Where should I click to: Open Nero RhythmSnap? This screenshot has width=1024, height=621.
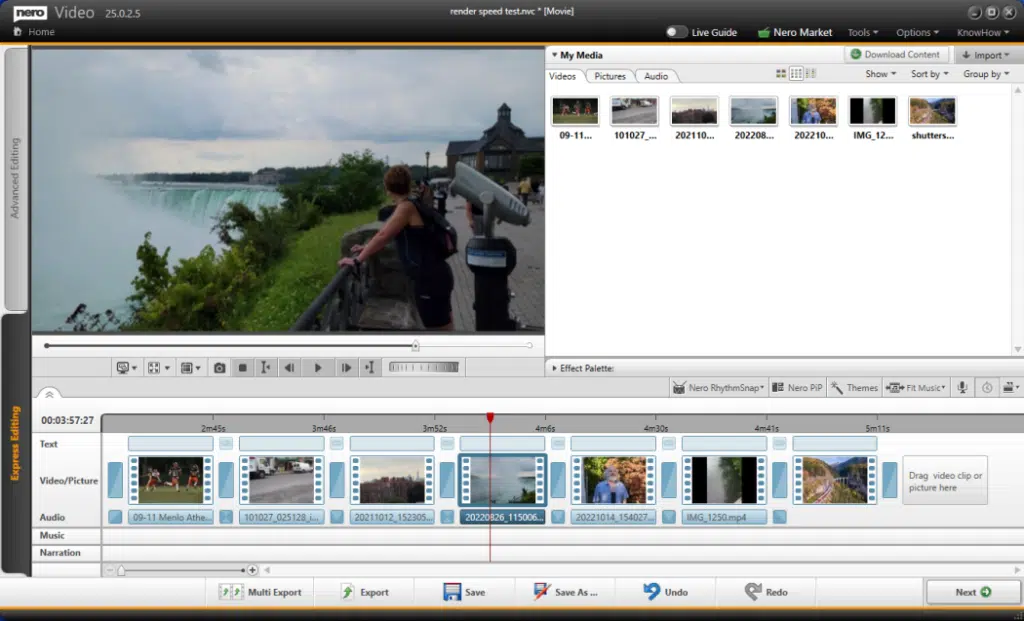[718, 387]
